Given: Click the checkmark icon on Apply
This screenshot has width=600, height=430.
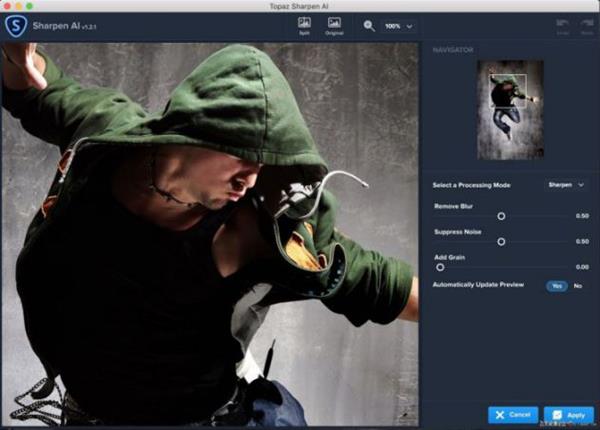Looking at the screenshot, I should coord(557,414).
